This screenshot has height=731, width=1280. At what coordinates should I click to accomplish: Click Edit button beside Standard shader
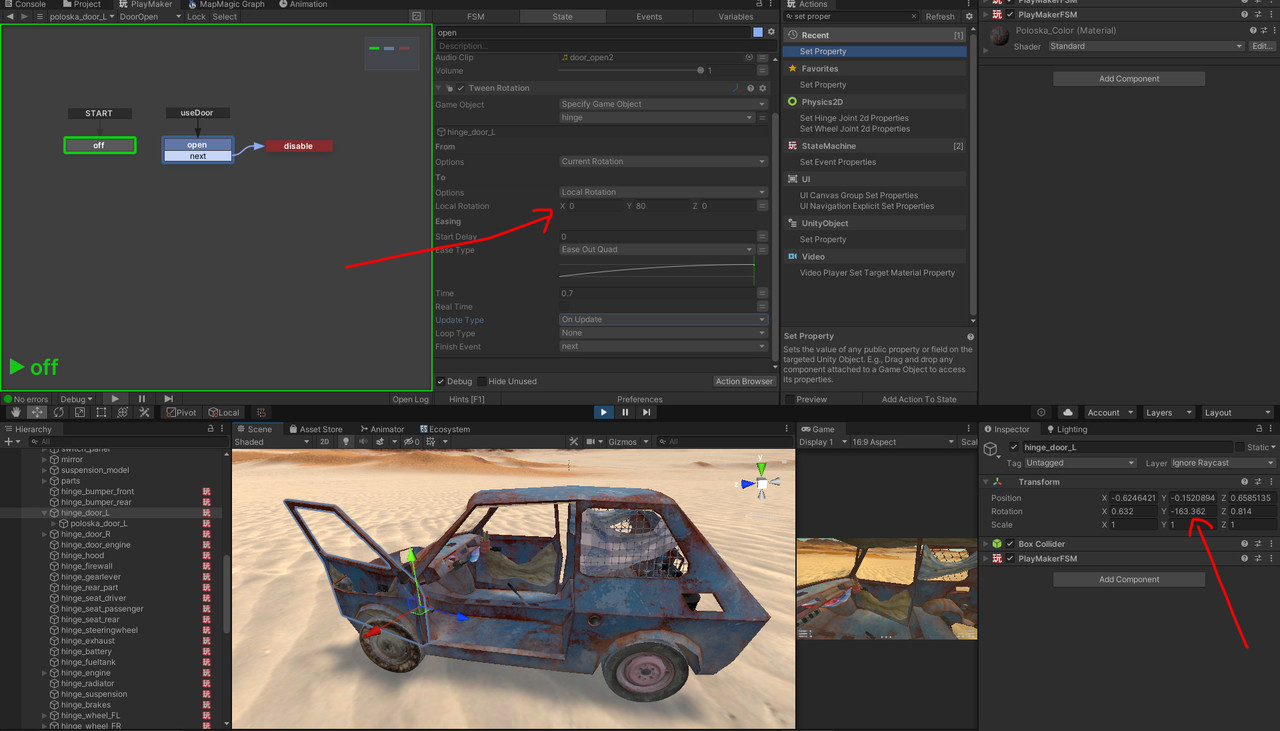(1262, 46)
